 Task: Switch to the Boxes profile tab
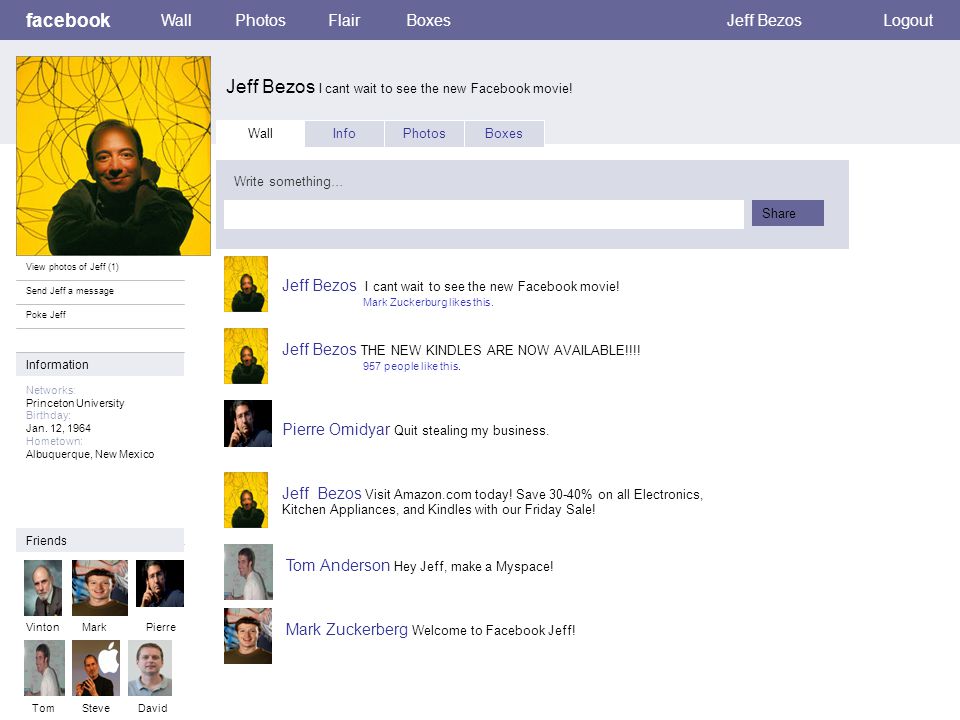coord(504,133)
